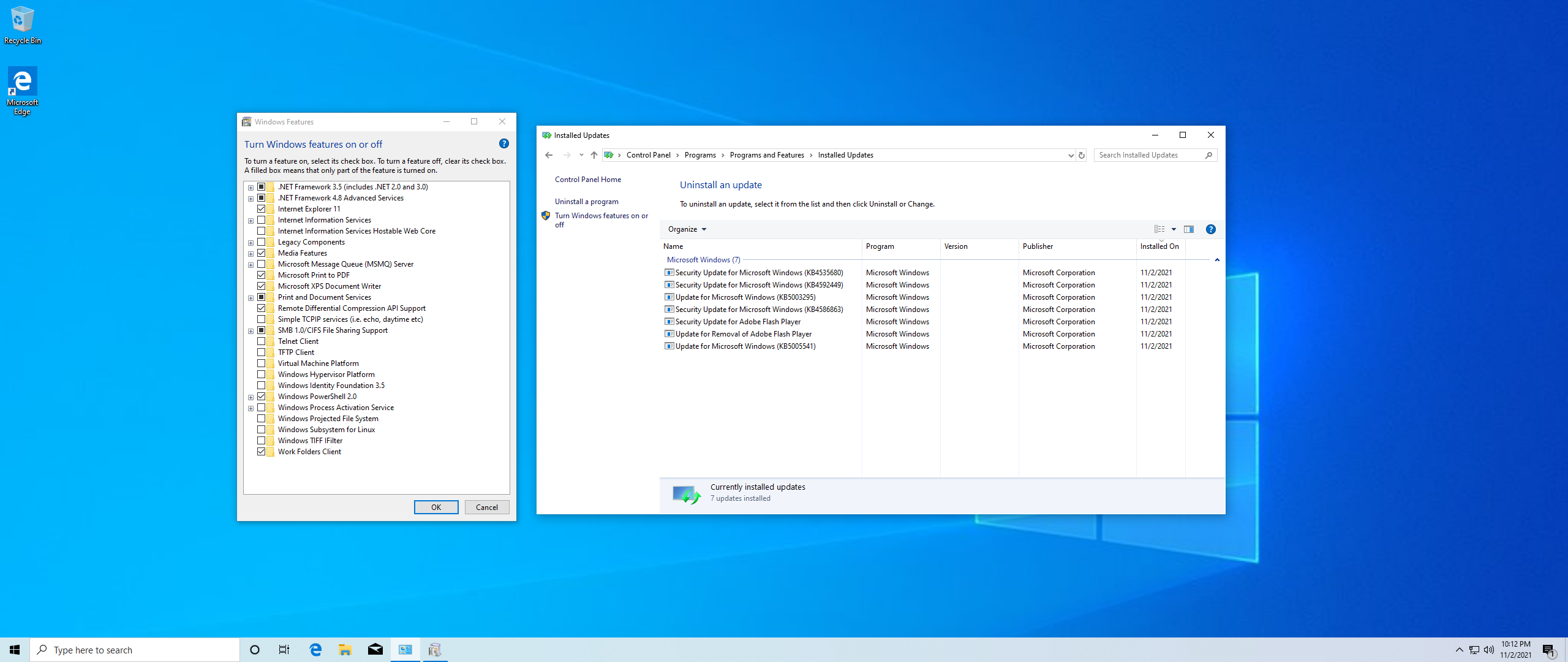Switch to Control Panel taskbar window
Screen dimensions: 1568x662
point(405,650)
